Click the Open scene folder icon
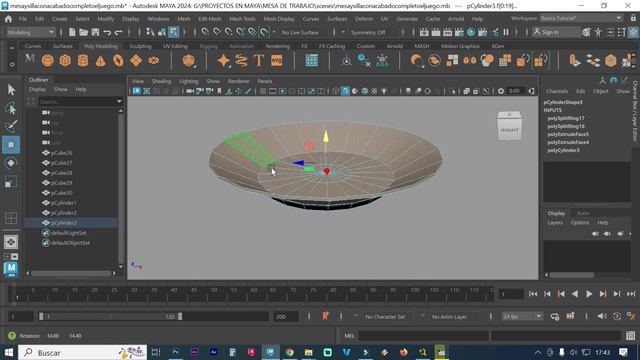Viewport: 640px width, 360px height. coord(84,32)
